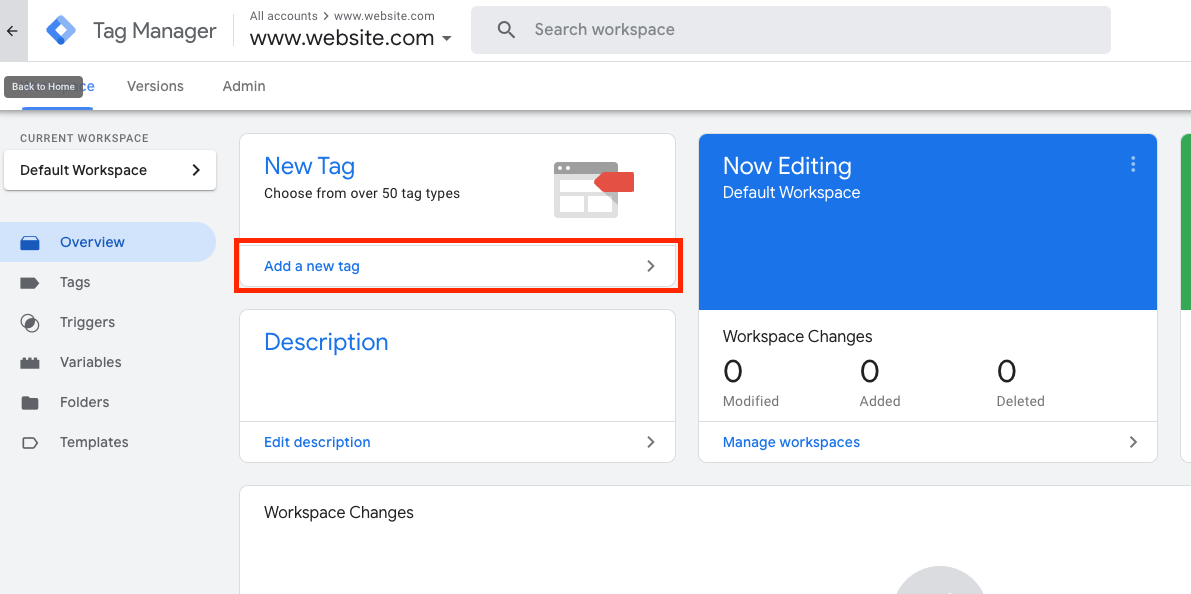The image size is (1191, 594).
Task: Click the Modified count value
Action: pos(732,371)
